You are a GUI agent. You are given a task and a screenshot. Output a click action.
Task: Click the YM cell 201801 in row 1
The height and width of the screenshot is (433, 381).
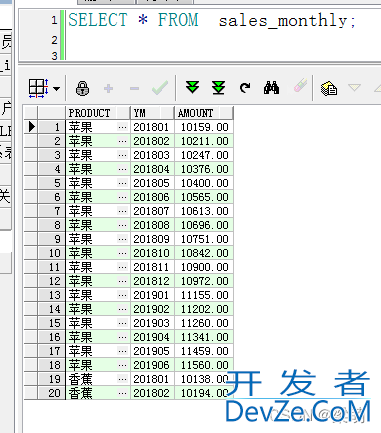152,127
